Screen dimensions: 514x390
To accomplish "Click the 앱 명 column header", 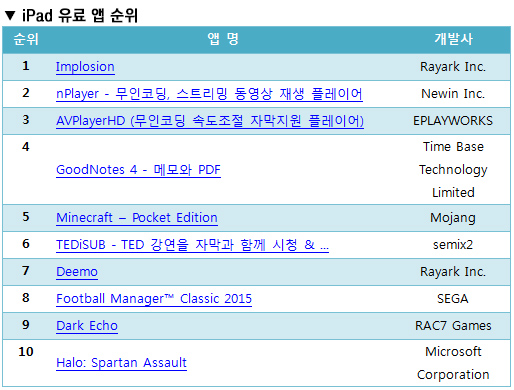I will pos(223,39).
